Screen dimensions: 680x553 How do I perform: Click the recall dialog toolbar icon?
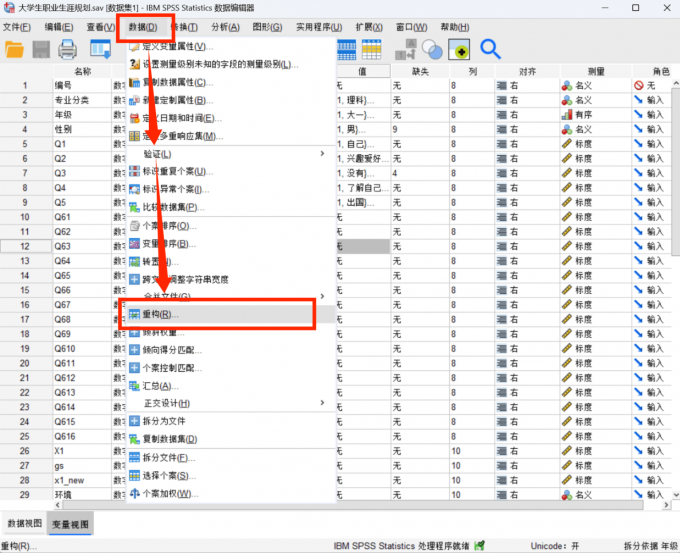tap(101, 49)
